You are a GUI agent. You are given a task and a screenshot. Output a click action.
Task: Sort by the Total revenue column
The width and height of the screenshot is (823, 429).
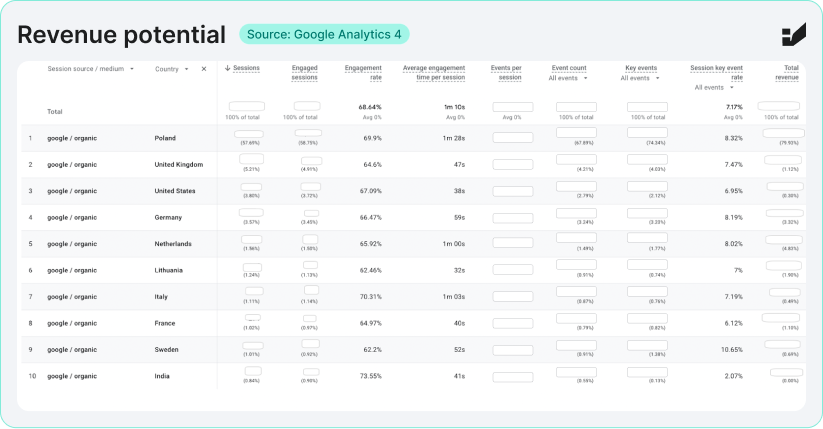[787, 73]
